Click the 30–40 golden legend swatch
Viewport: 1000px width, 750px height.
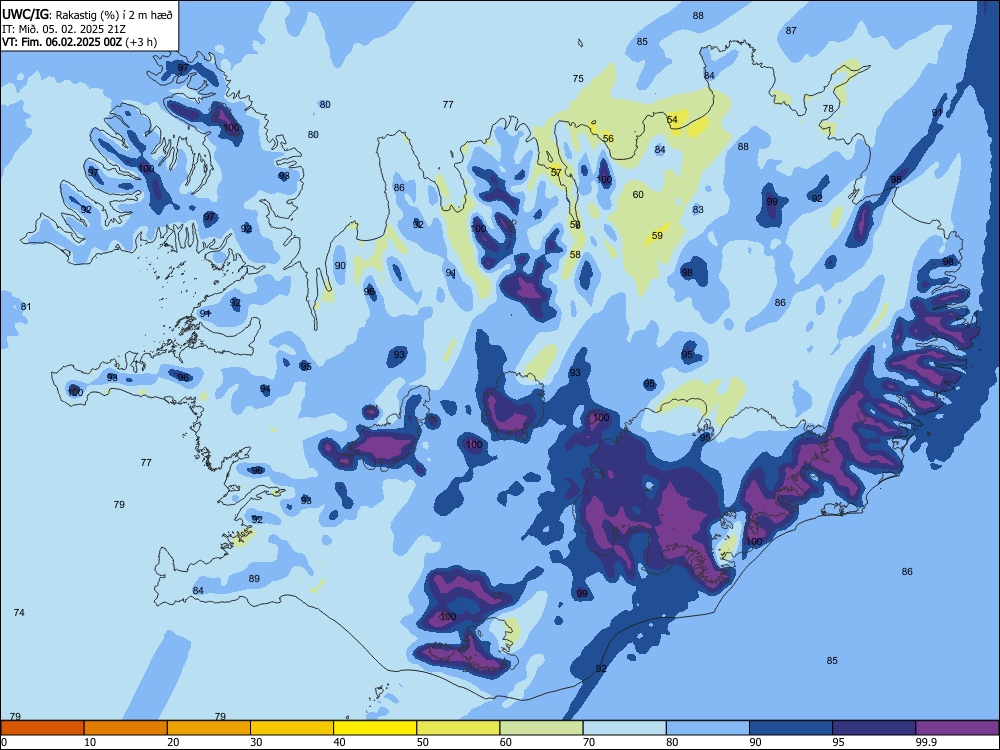pos(292,728)
